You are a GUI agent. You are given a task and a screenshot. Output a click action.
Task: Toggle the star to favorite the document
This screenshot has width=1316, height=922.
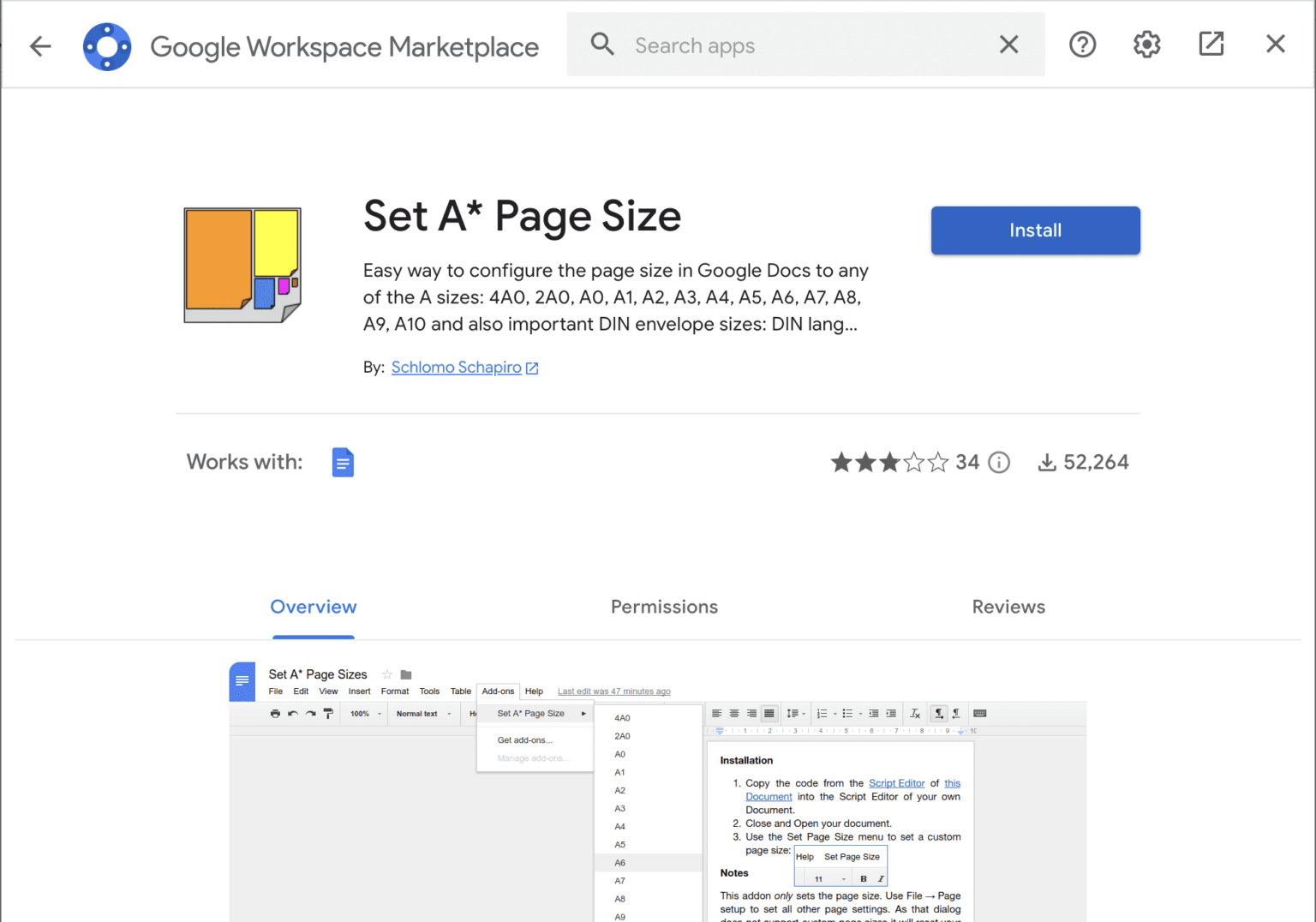coord(386,674)
